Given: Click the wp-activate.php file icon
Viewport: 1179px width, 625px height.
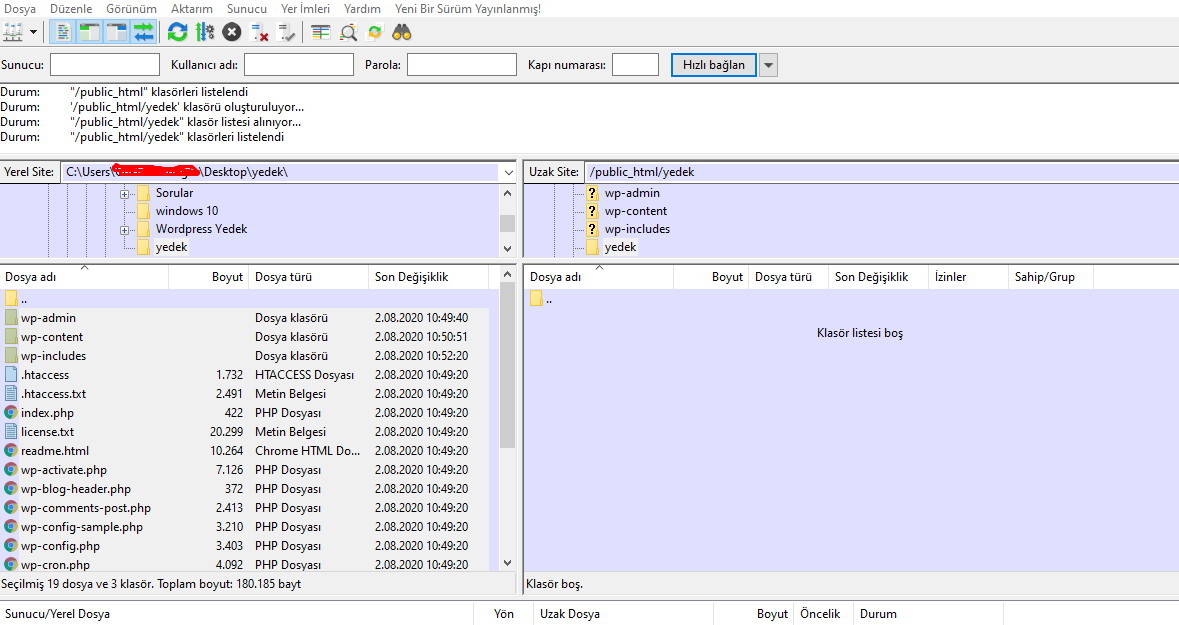Looking at the screenshot, I should (x=11, y=469).
